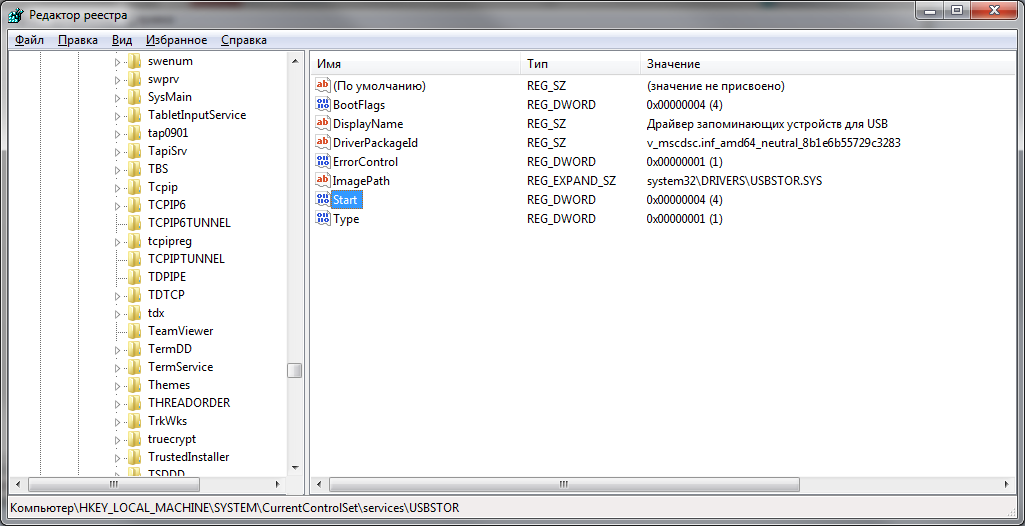Click the values pane horizontal scrollbar thumb
The width and height of the screenshot is (1025, 526).
[x=565, y=484]
